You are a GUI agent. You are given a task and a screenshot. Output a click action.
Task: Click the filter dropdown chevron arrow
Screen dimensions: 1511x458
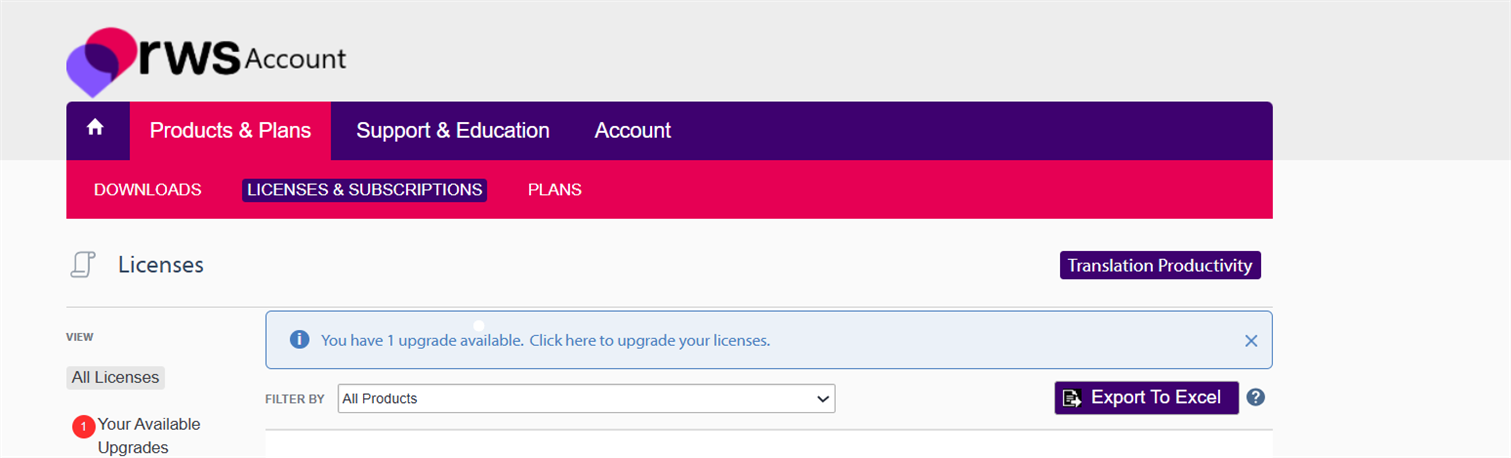click(x=823, y=399)
